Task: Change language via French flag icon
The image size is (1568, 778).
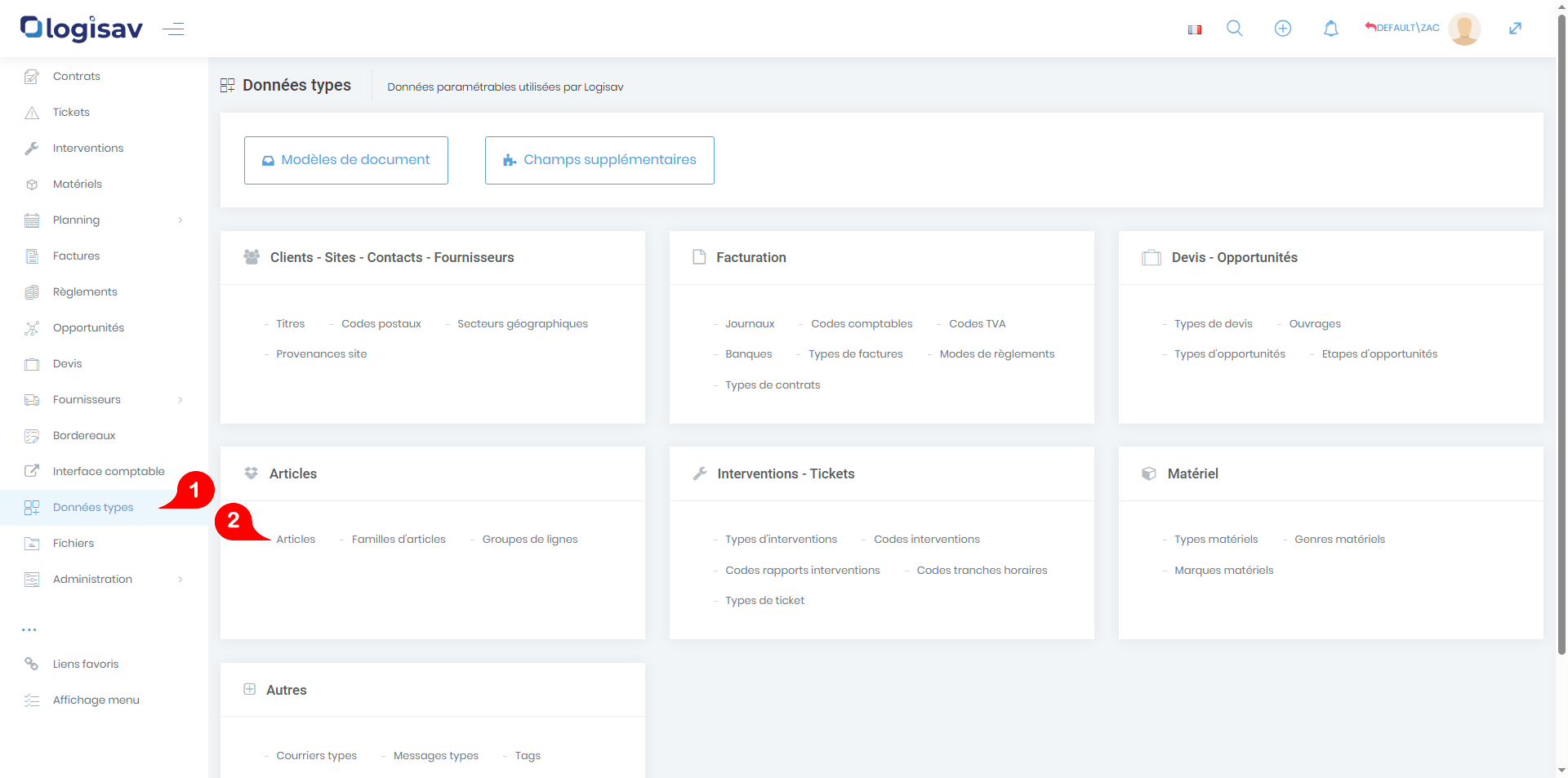Action: tap(1194, 29)
